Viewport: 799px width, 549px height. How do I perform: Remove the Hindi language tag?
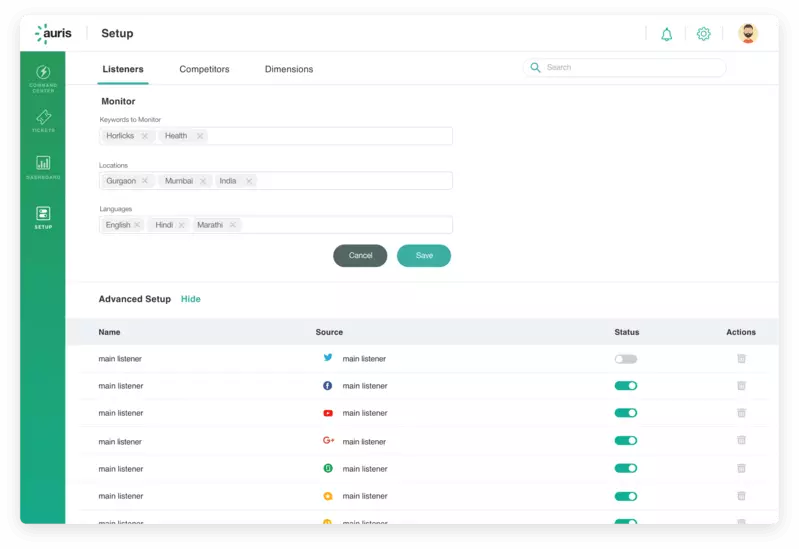coord(181,225)
